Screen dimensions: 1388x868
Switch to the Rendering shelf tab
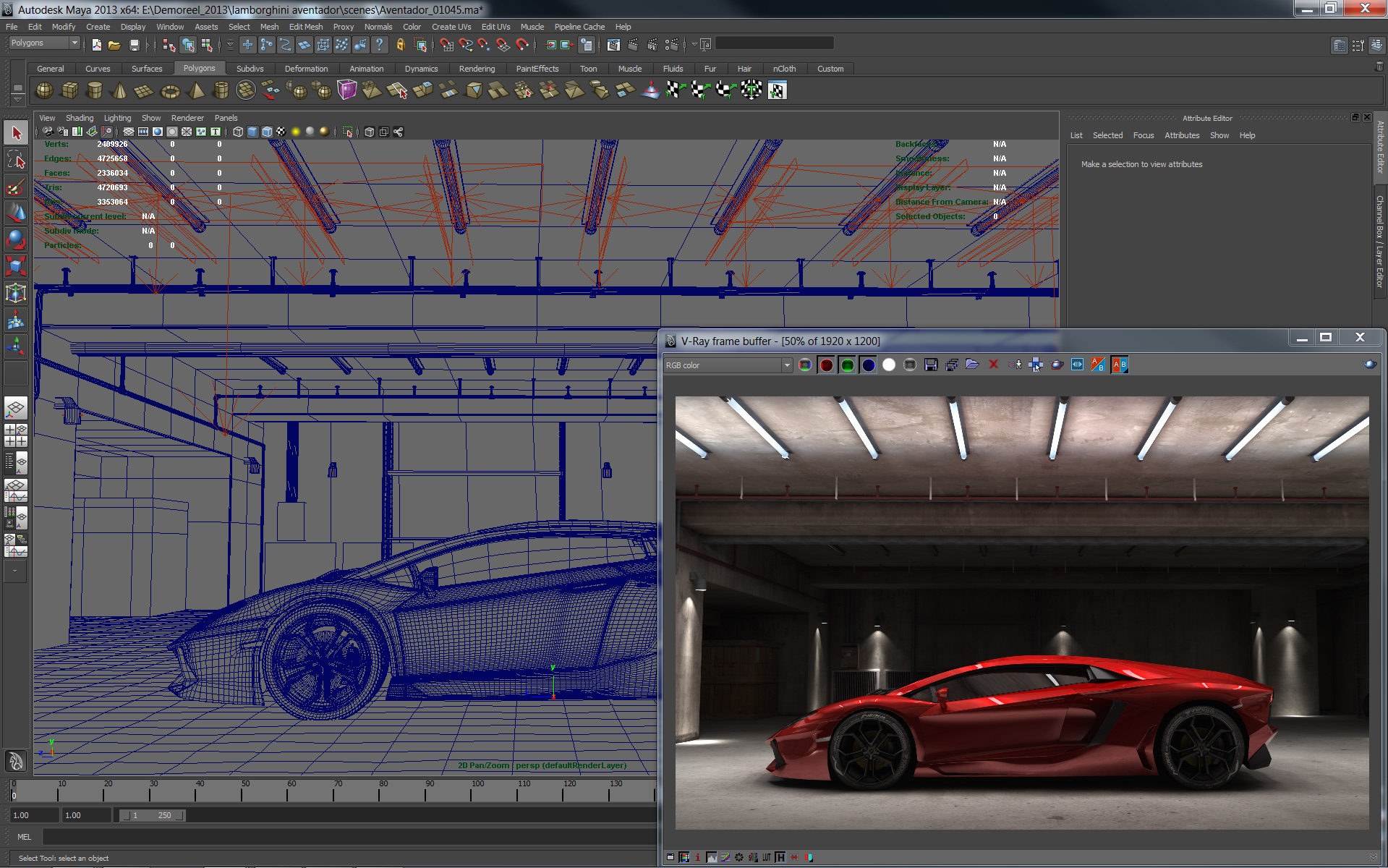point(477,69)
